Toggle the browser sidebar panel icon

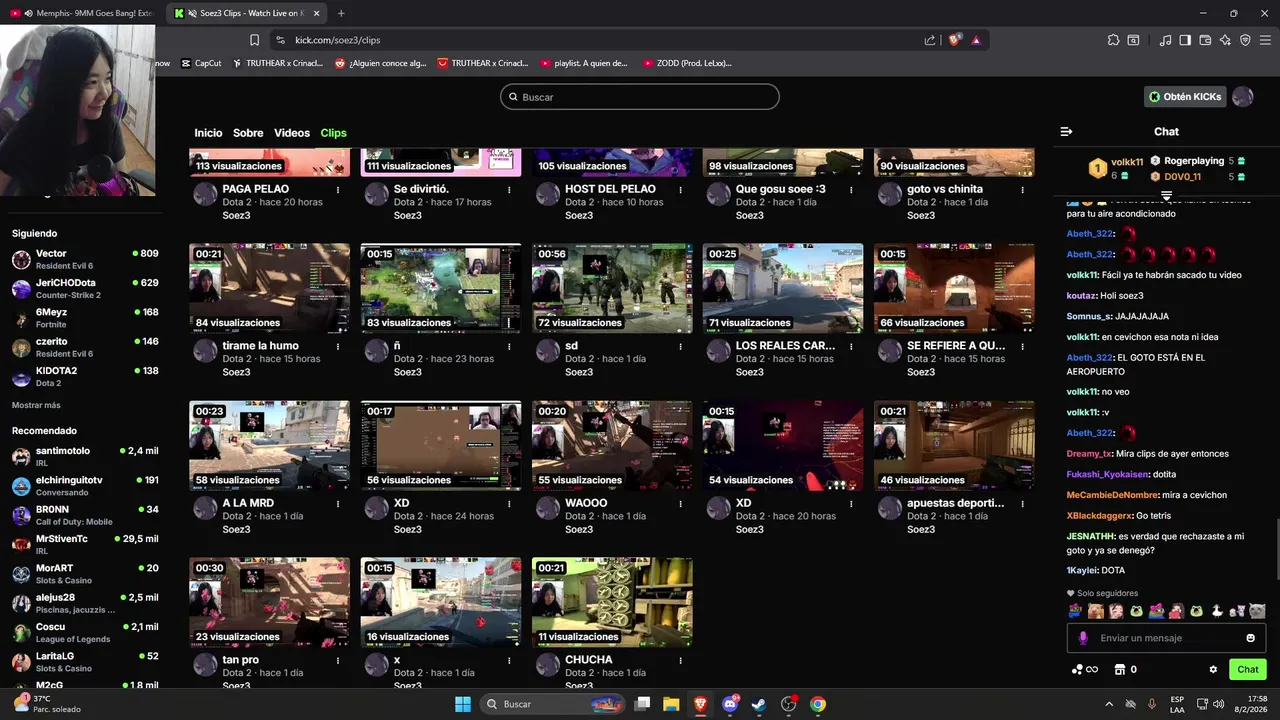(x=1185, y=40)
